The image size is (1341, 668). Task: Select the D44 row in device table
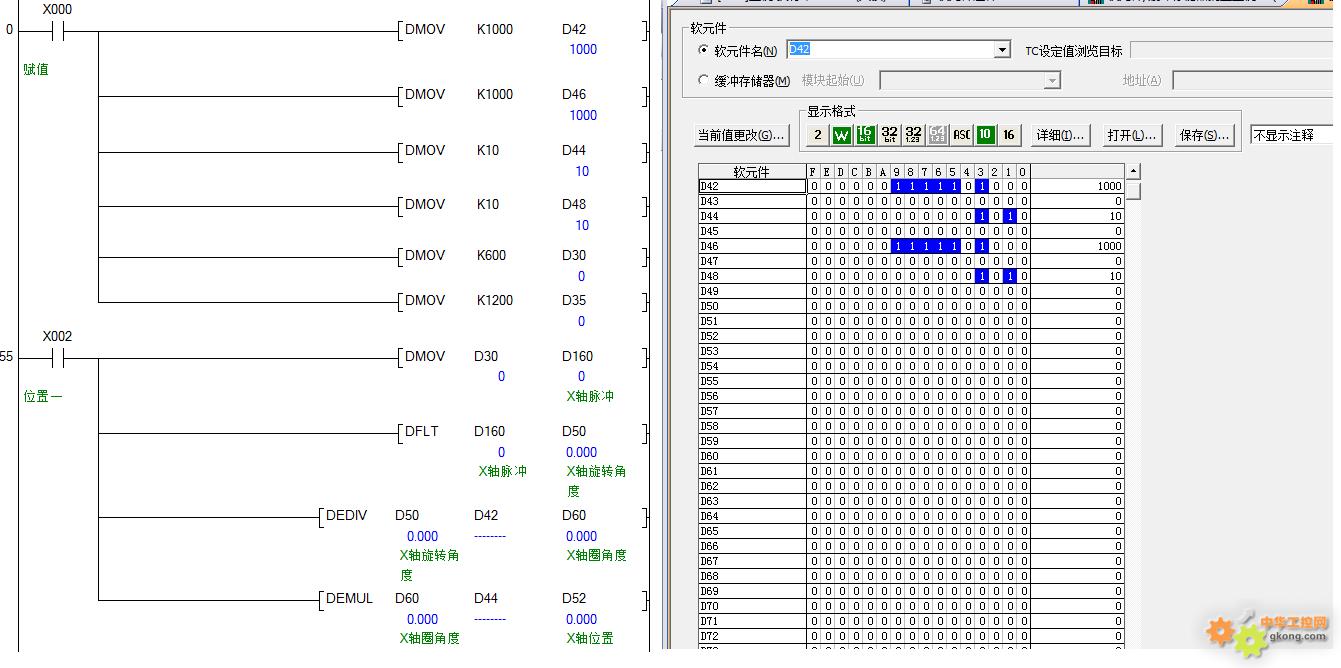click(x=752, y=216)
